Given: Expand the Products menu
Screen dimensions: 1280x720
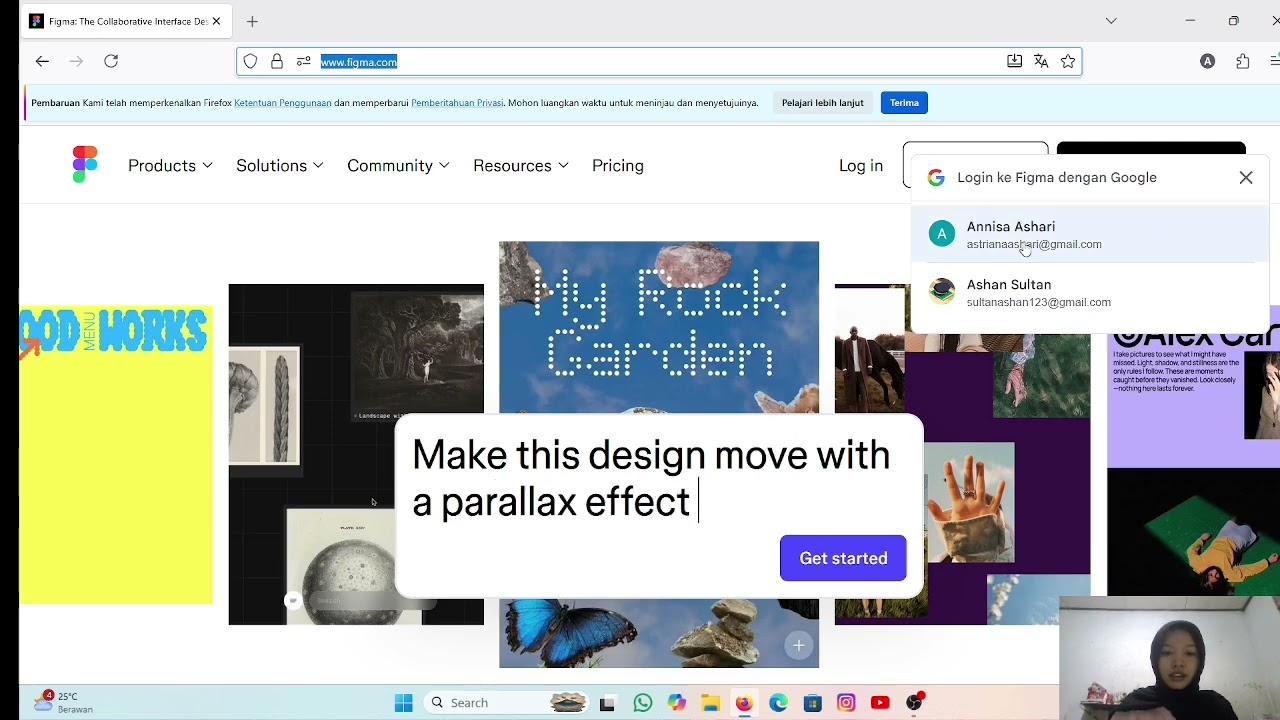Looking at the screenshot, I should pyautogui.click(x=170, y=166).
